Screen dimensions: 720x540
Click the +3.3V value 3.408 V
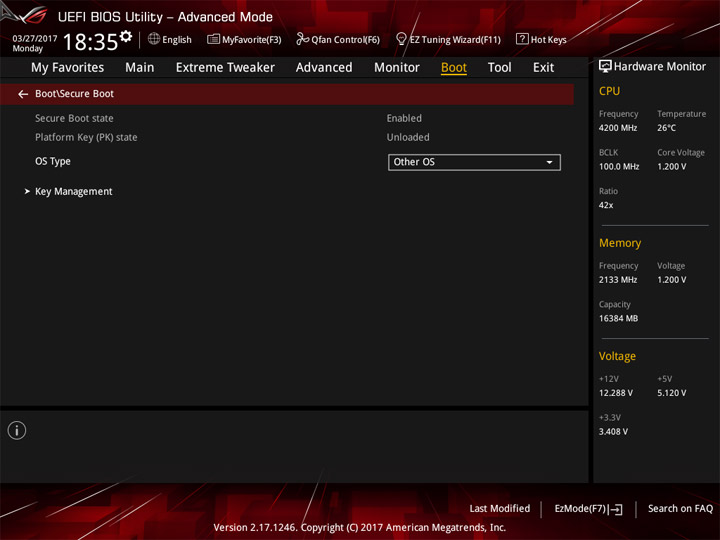coord(613,431)
